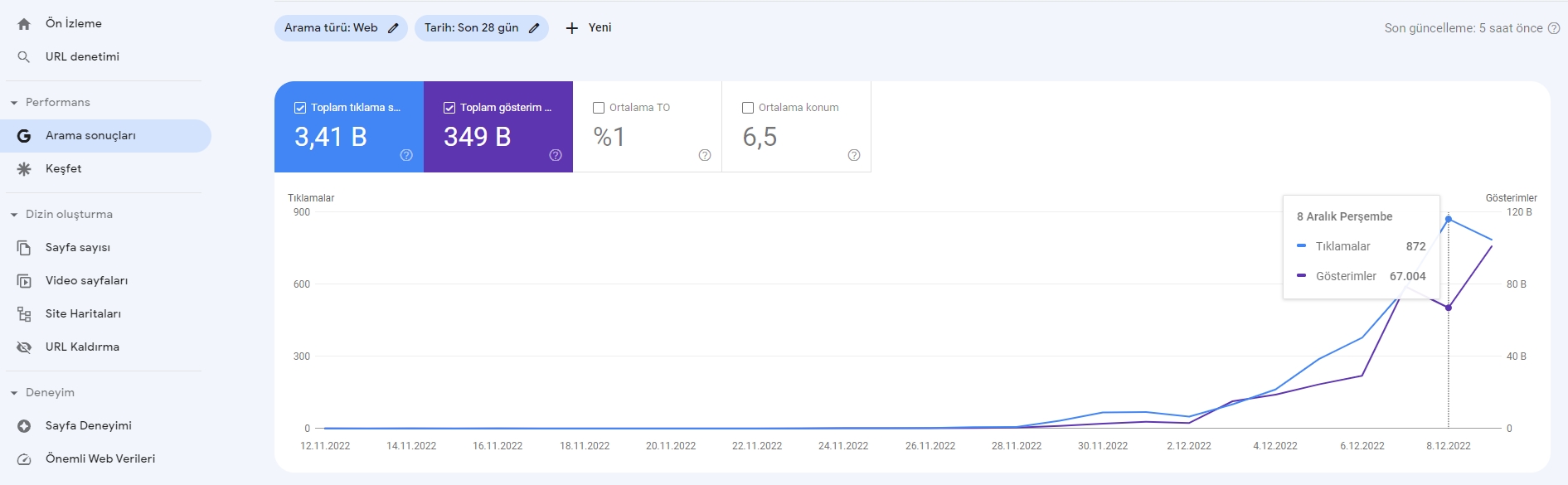Open URL Kaldırma page
The width and height of the screenshot is (1568, 485).
tap(105, 347)
